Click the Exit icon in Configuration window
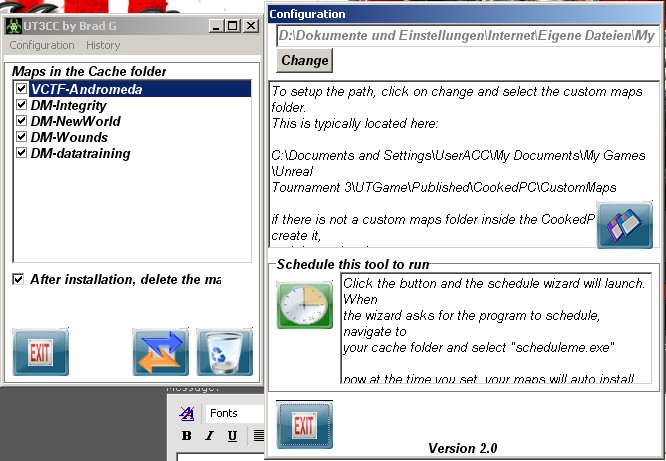Viewport: 666px width, 461px height. pyautogui.click(x=304, y=424)
